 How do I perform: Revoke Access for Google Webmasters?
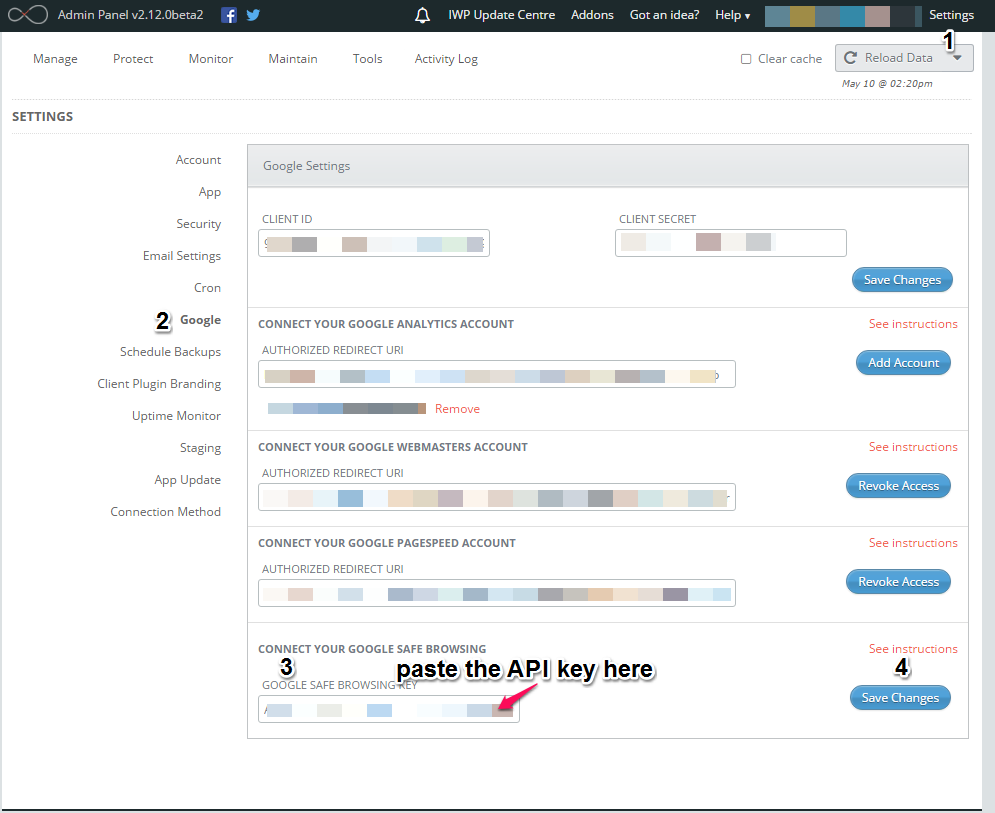point(898,486)
